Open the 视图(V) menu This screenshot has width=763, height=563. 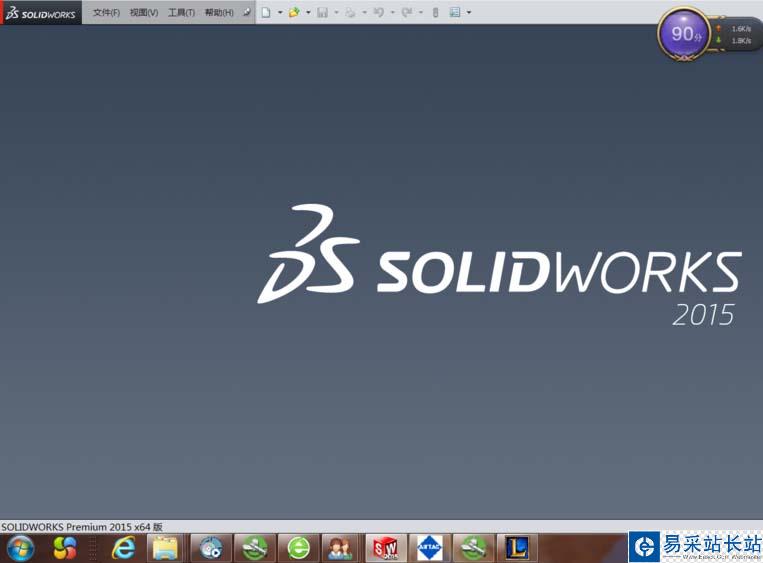pyautogui.click(x=144, y=12)
